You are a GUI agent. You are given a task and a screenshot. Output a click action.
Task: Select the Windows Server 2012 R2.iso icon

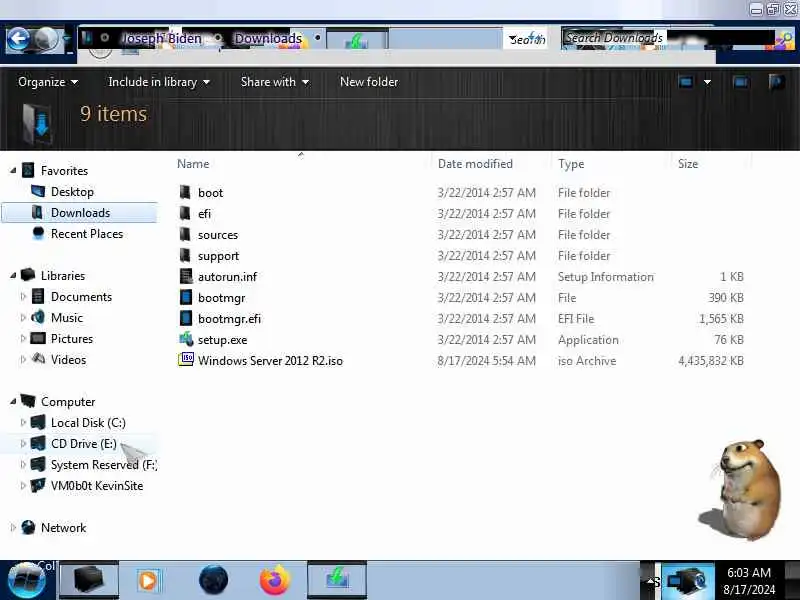[x=186, y=360]
